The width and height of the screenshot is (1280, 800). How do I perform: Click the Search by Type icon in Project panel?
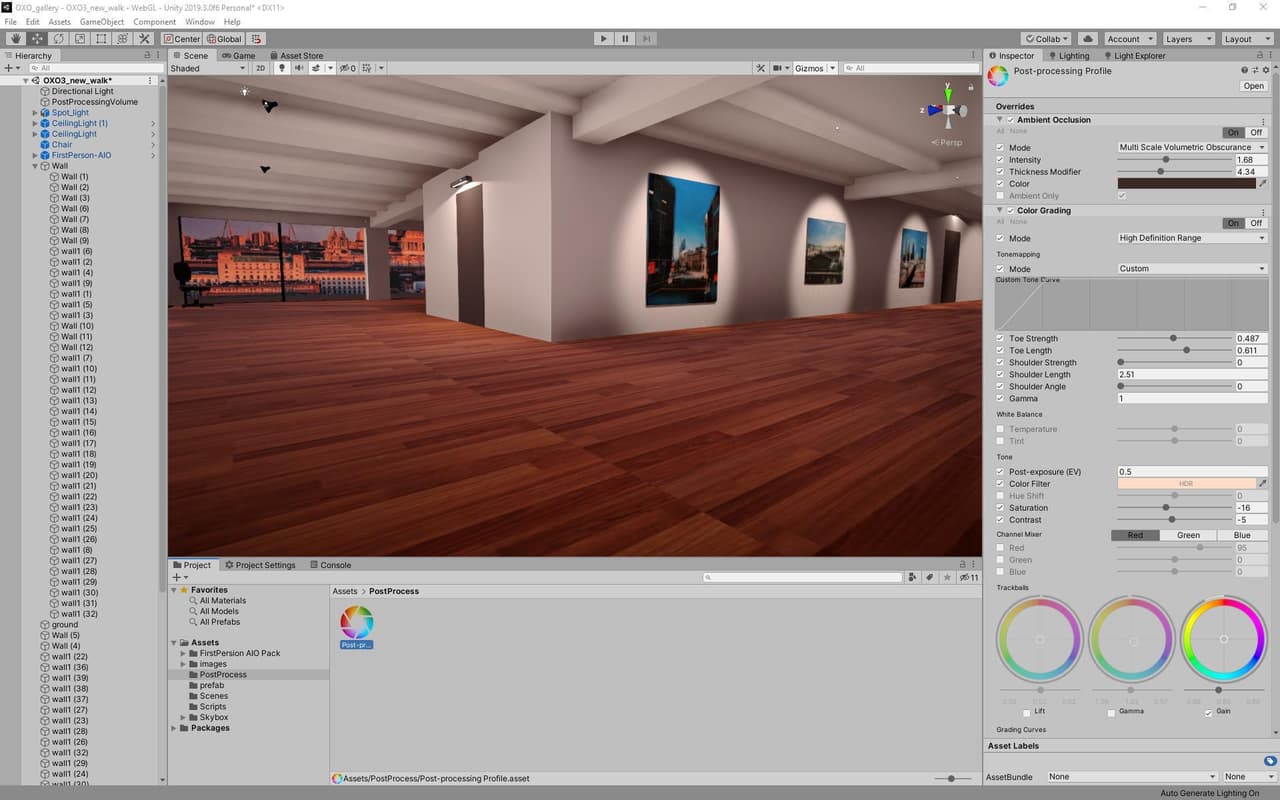coord(913,577)
